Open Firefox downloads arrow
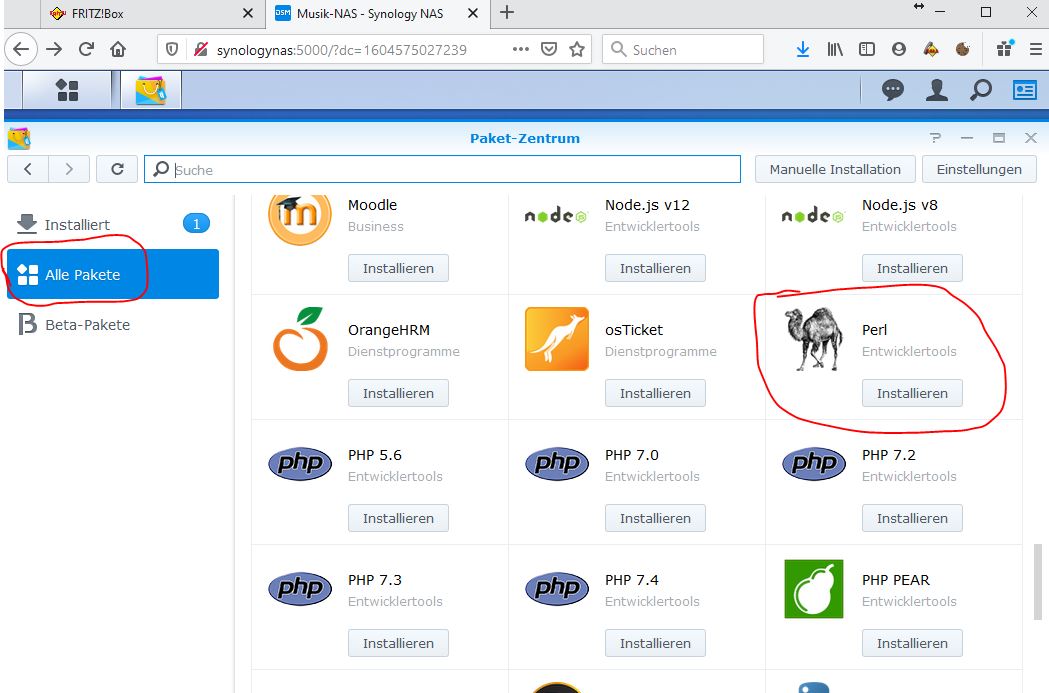The image size is (1049, 693). tap(803, 50)
